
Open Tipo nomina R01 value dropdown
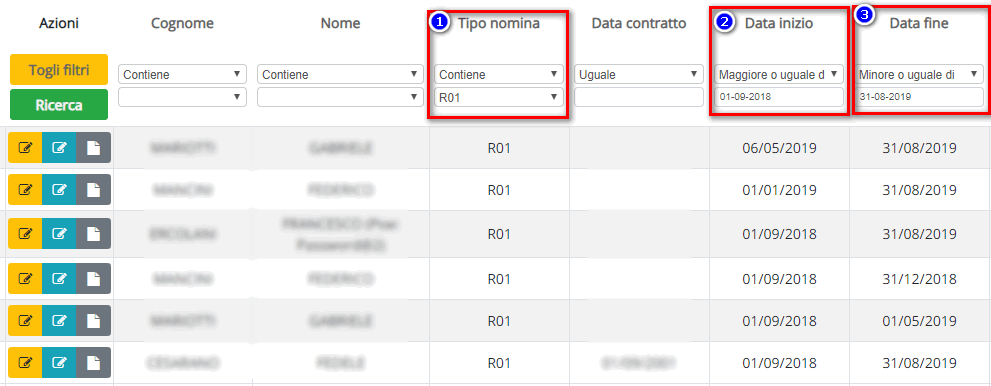pos(499,97)
